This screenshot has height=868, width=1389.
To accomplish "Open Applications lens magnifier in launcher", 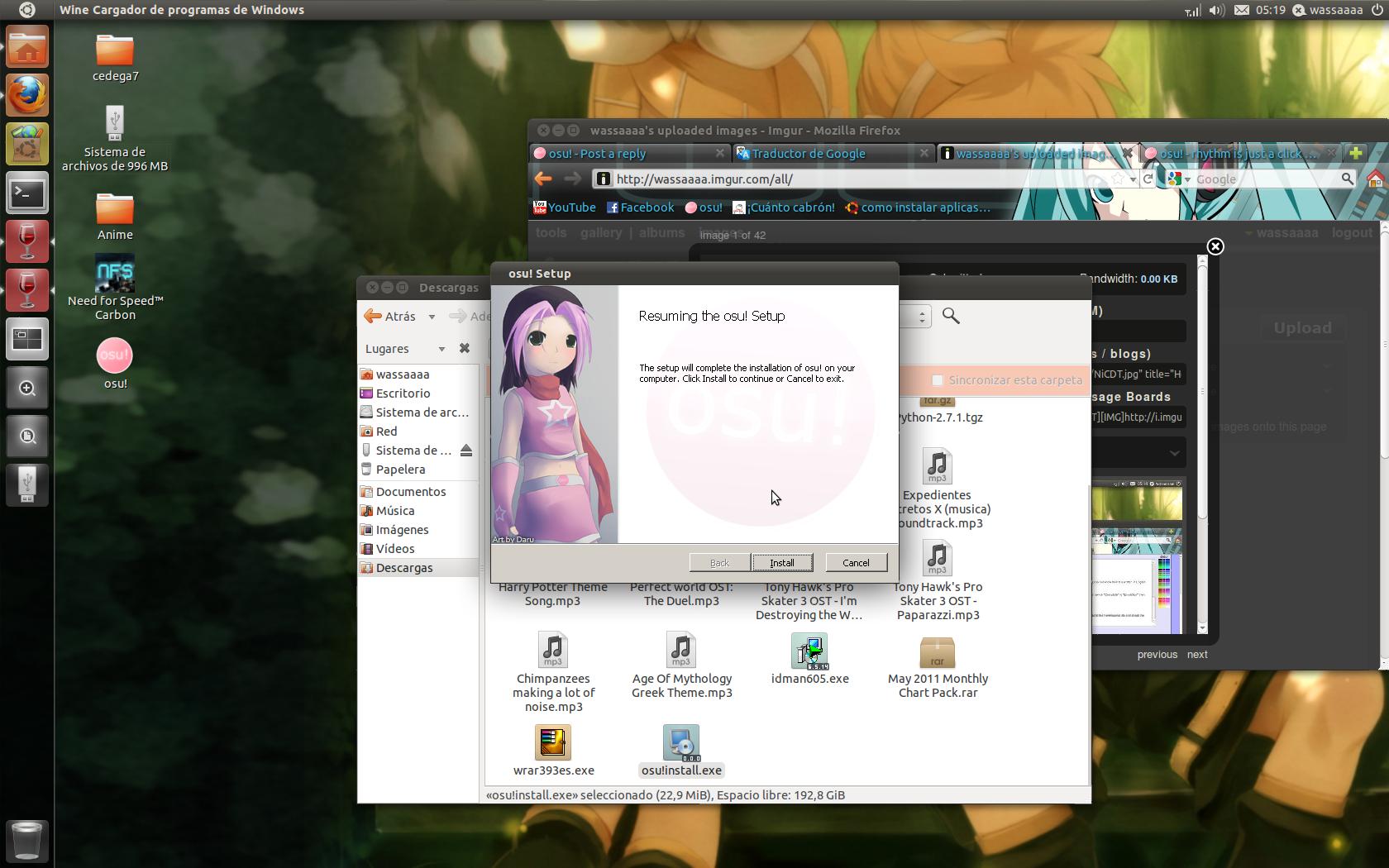I will pyautogui.click(x=27, y=388).
